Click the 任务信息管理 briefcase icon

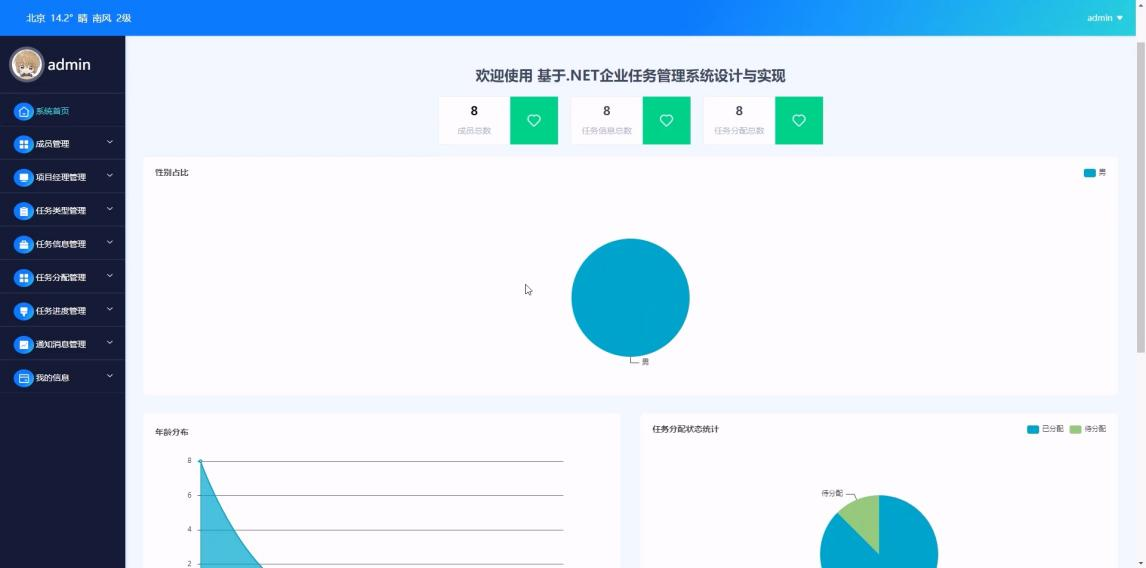click(24, 244)
